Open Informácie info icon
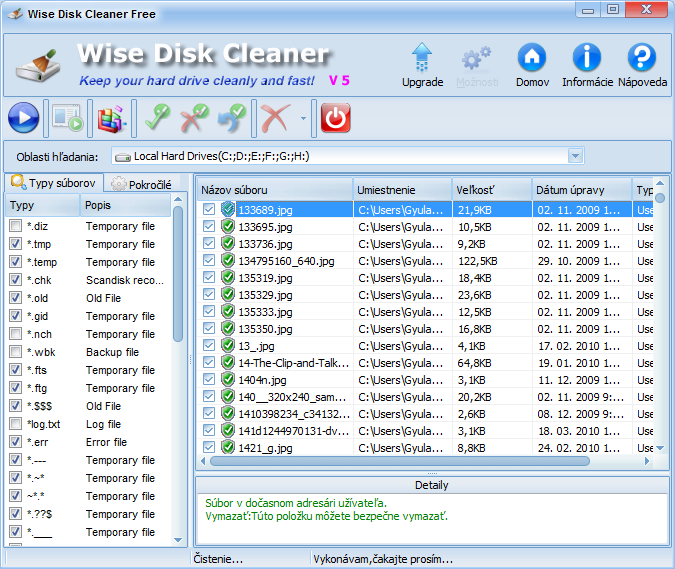This screenshot has height=569, width=675. 587,60
